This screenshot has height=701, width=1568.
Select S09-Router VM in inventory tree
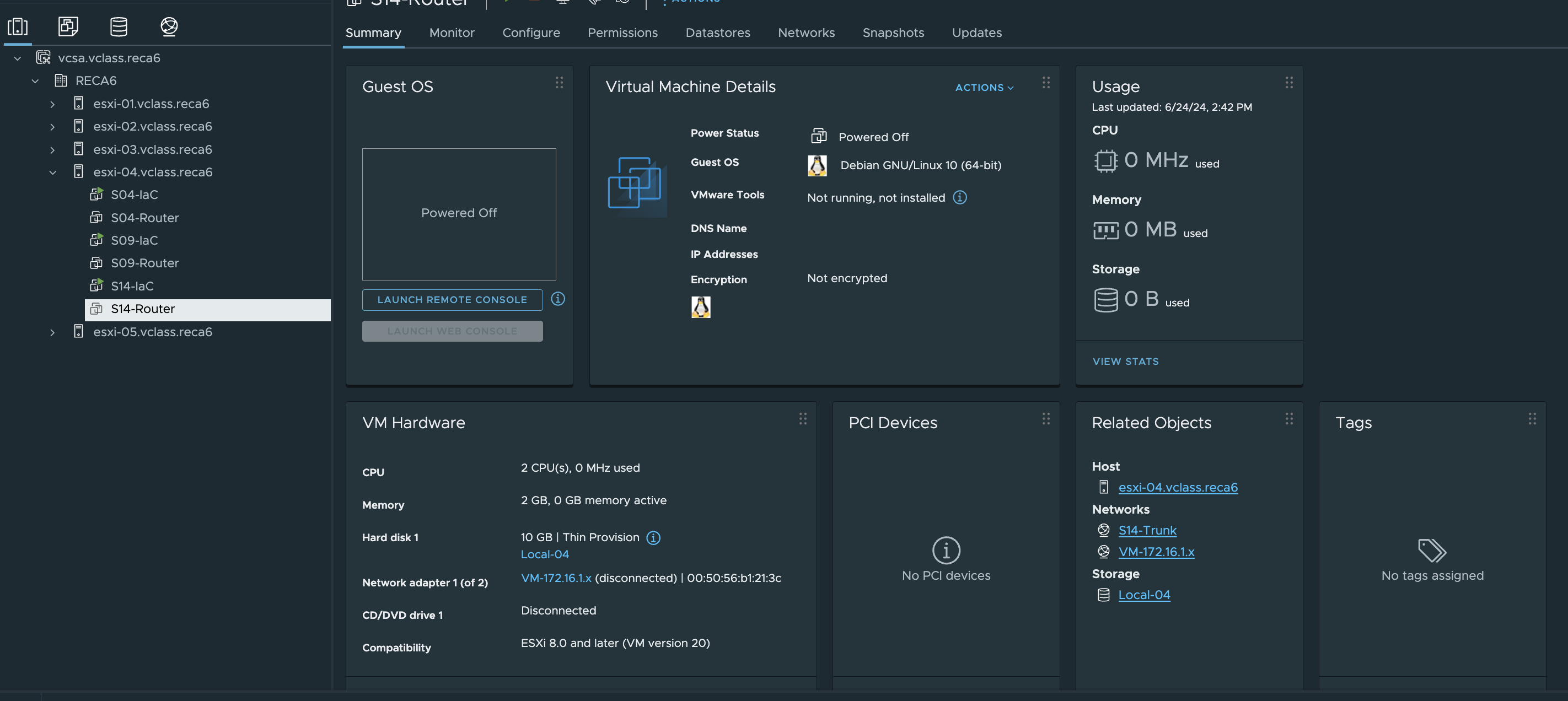tap(144, 263)
